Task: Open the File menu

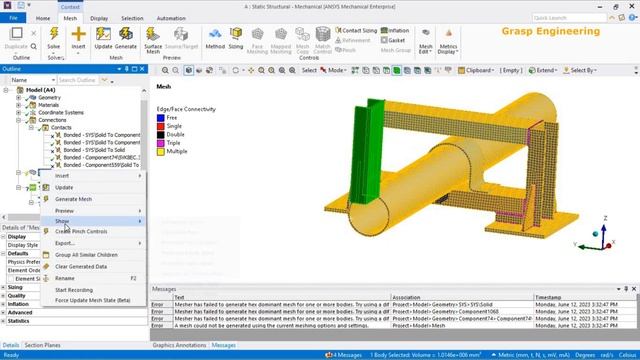Action: click(x=13, y=18)
